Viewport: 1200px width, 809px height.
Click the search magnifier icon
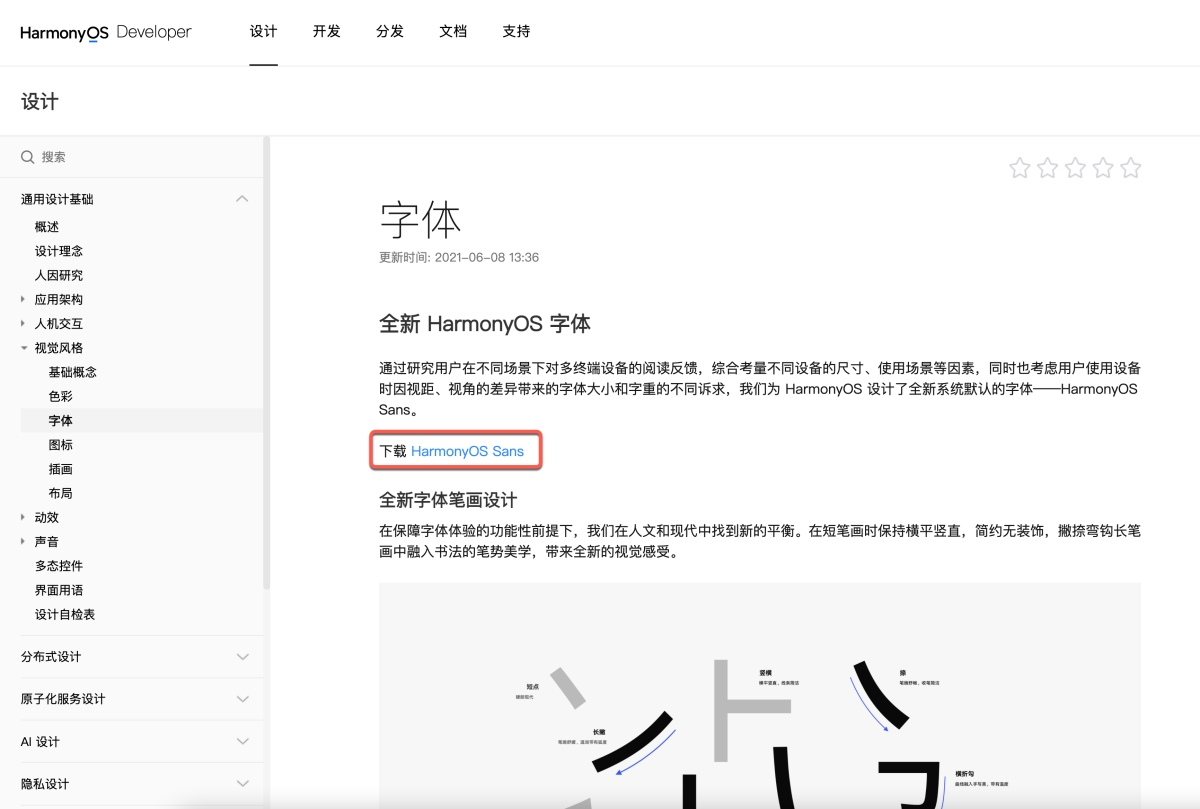point(28,157)
